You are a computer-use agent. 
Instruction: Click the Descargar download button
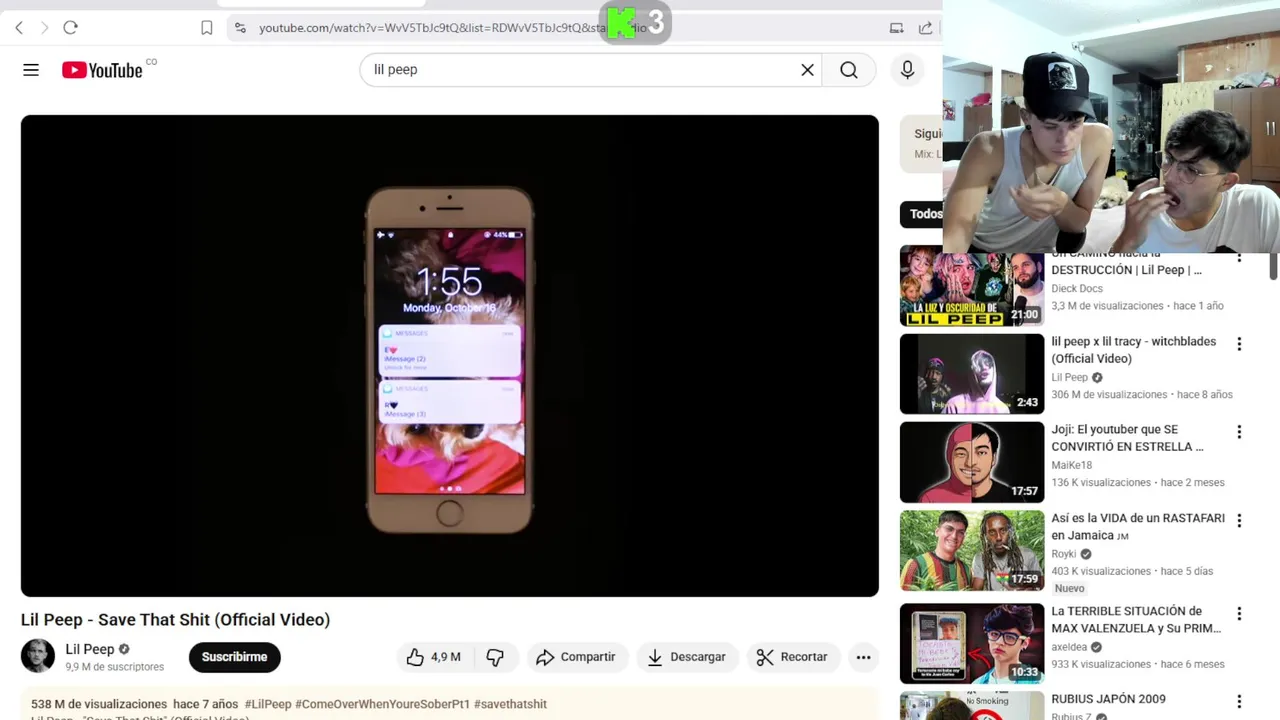coord(686,657)
